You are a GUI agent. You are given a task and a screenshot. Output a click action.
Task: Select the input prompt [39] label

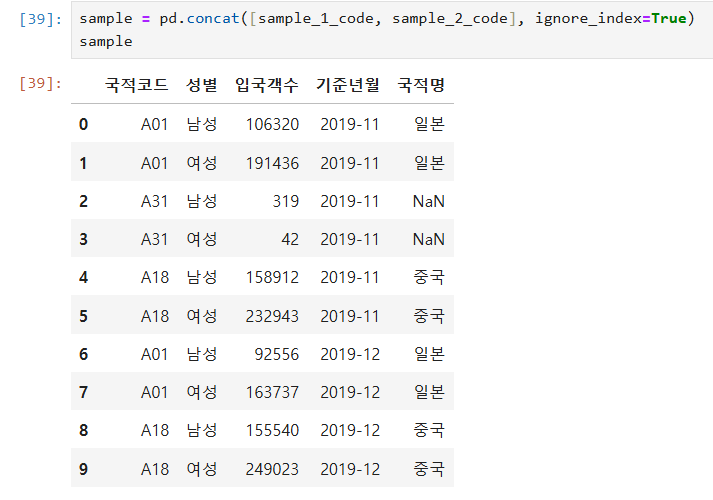click(40, 19)
